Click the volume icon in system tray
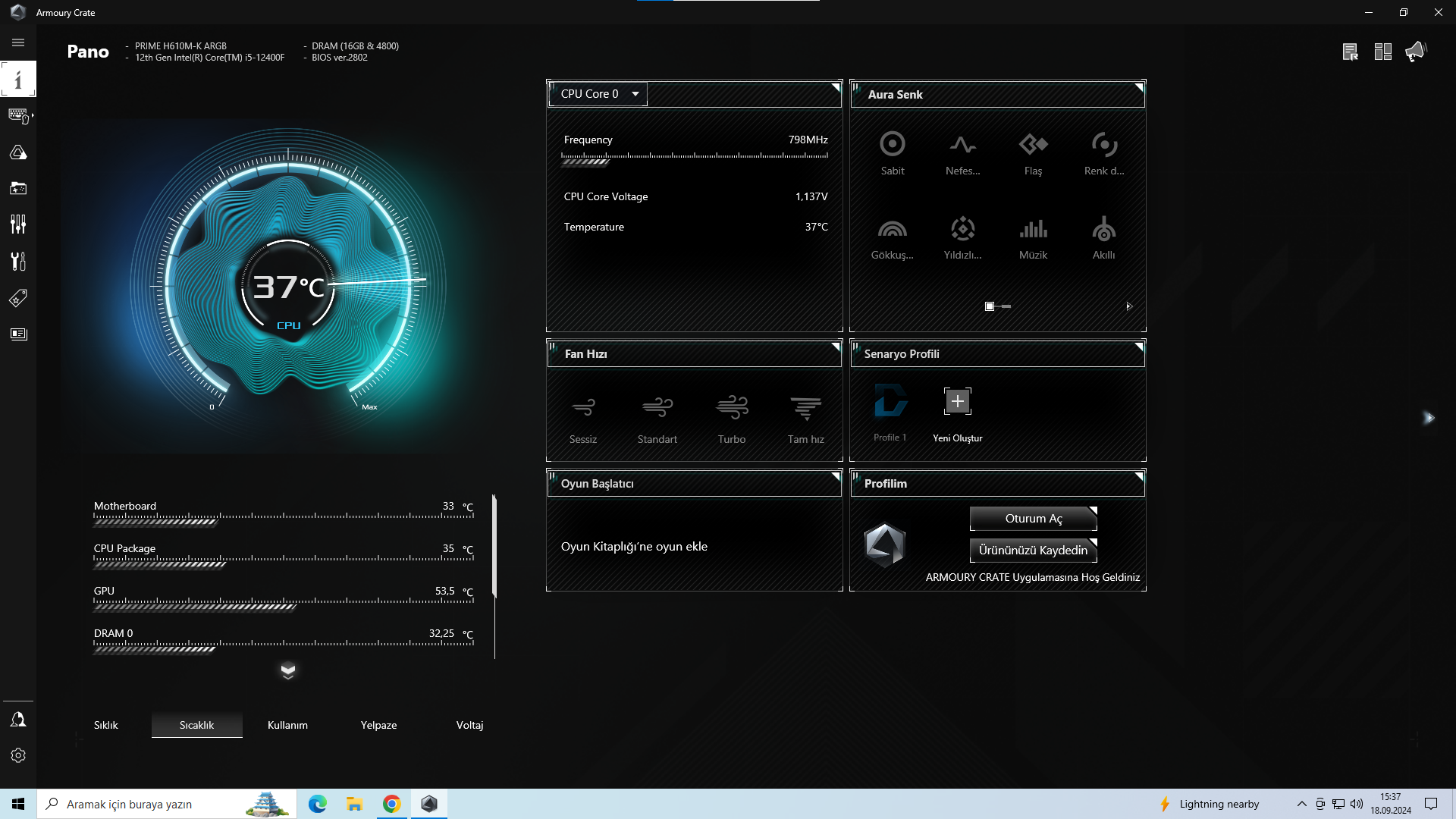This screenshot has width=1456, height=819. coord(1357,804)
